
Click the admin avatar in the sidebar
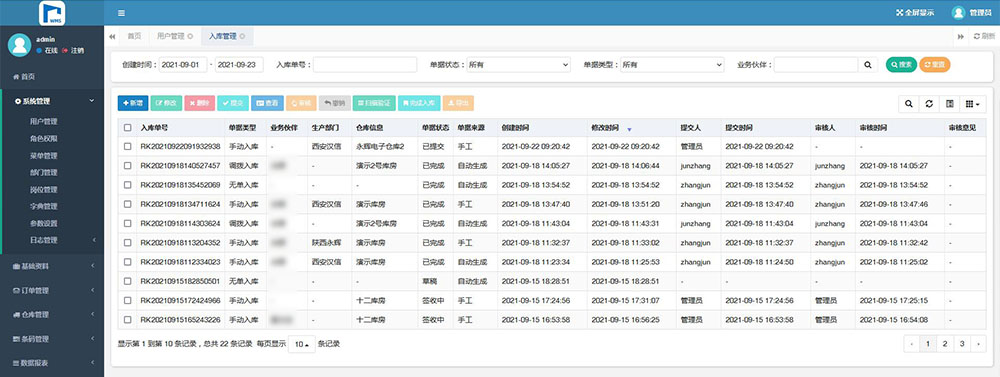click(x=20, y=45)
